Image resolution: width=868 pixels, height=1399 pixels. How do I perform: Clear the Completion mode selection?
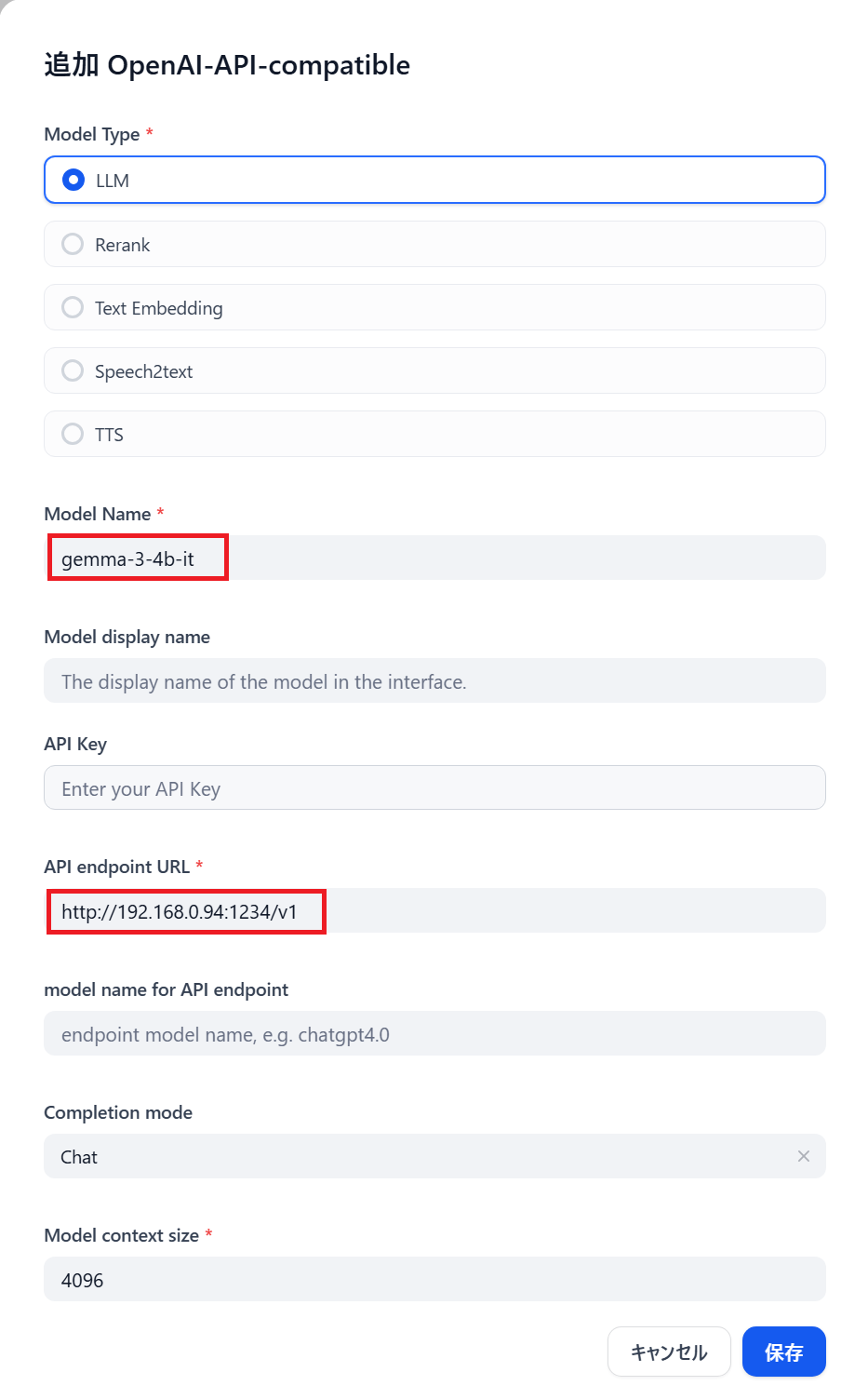[x=804, y=1156]
